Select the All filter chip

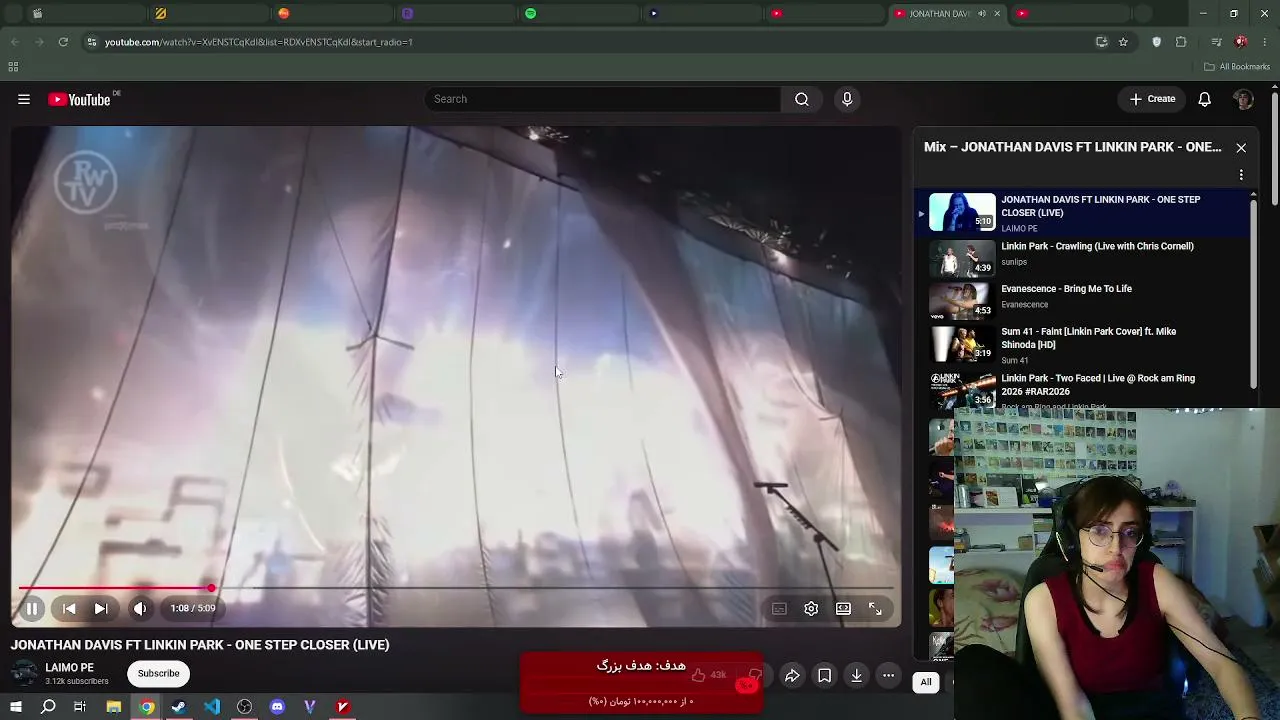(x=926, y=682)
